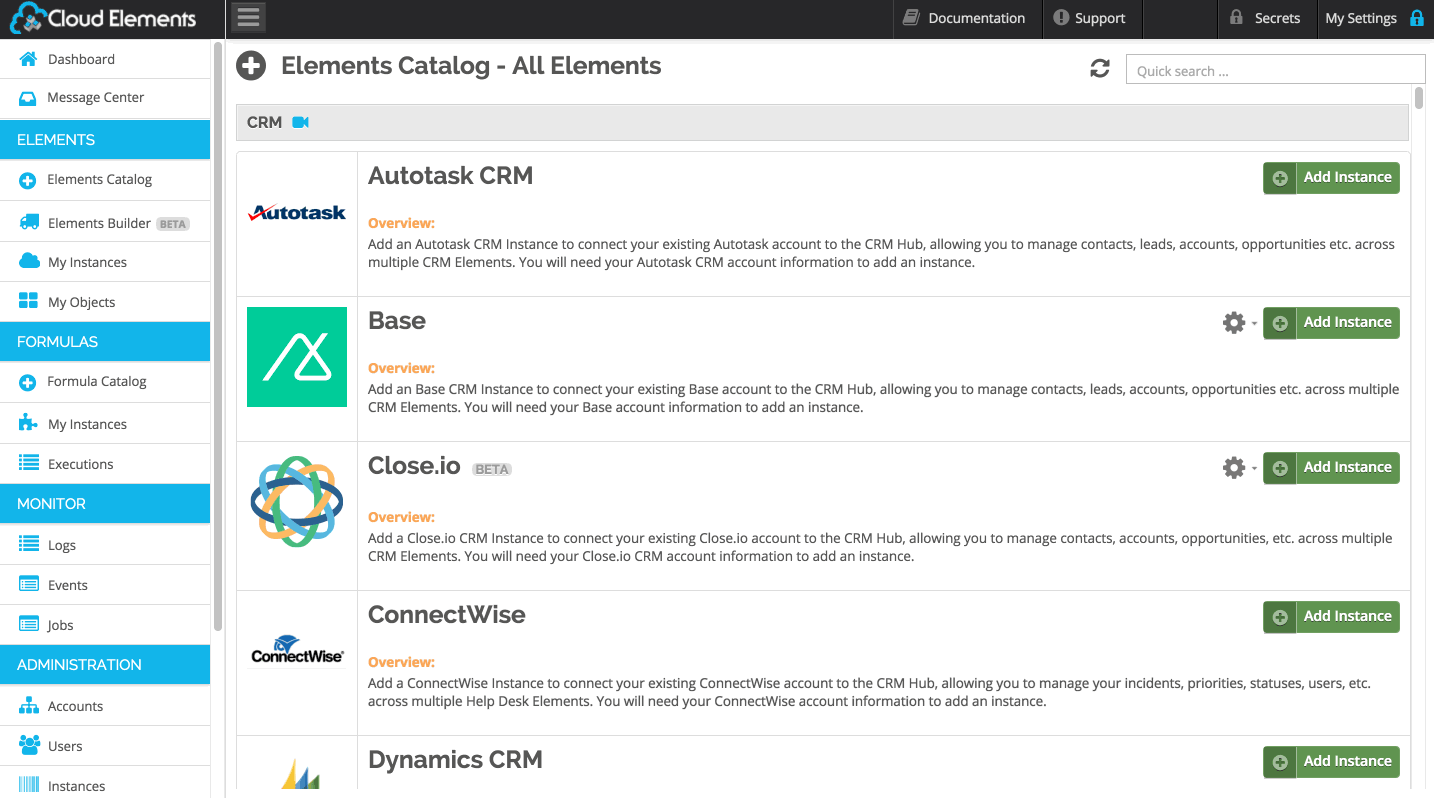Screen dimensions: 1434x798
Task: Select the Base logo thumbnail
Action: [297, 357]
